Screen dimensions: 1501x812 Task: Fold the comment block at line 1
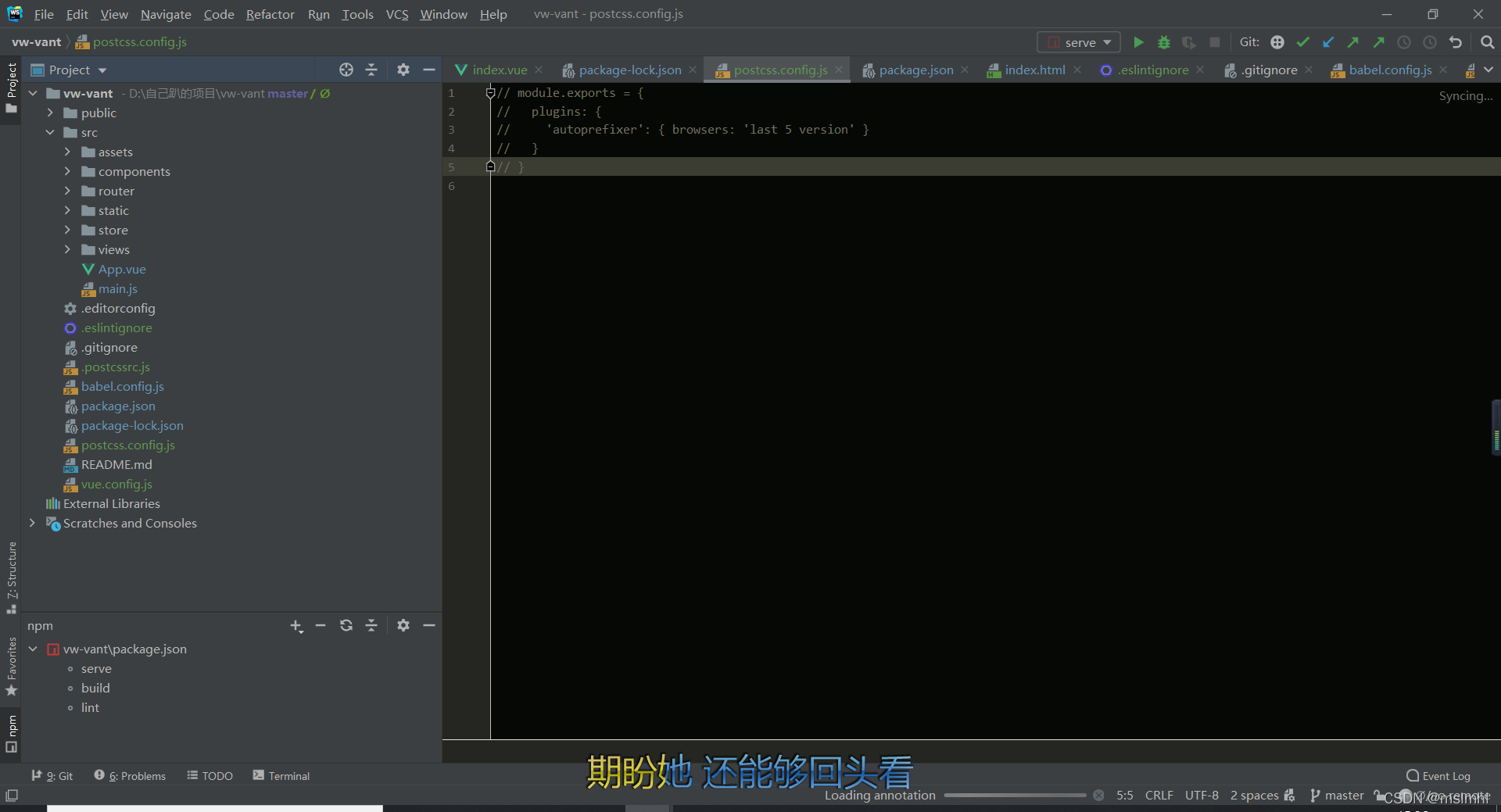490,93
